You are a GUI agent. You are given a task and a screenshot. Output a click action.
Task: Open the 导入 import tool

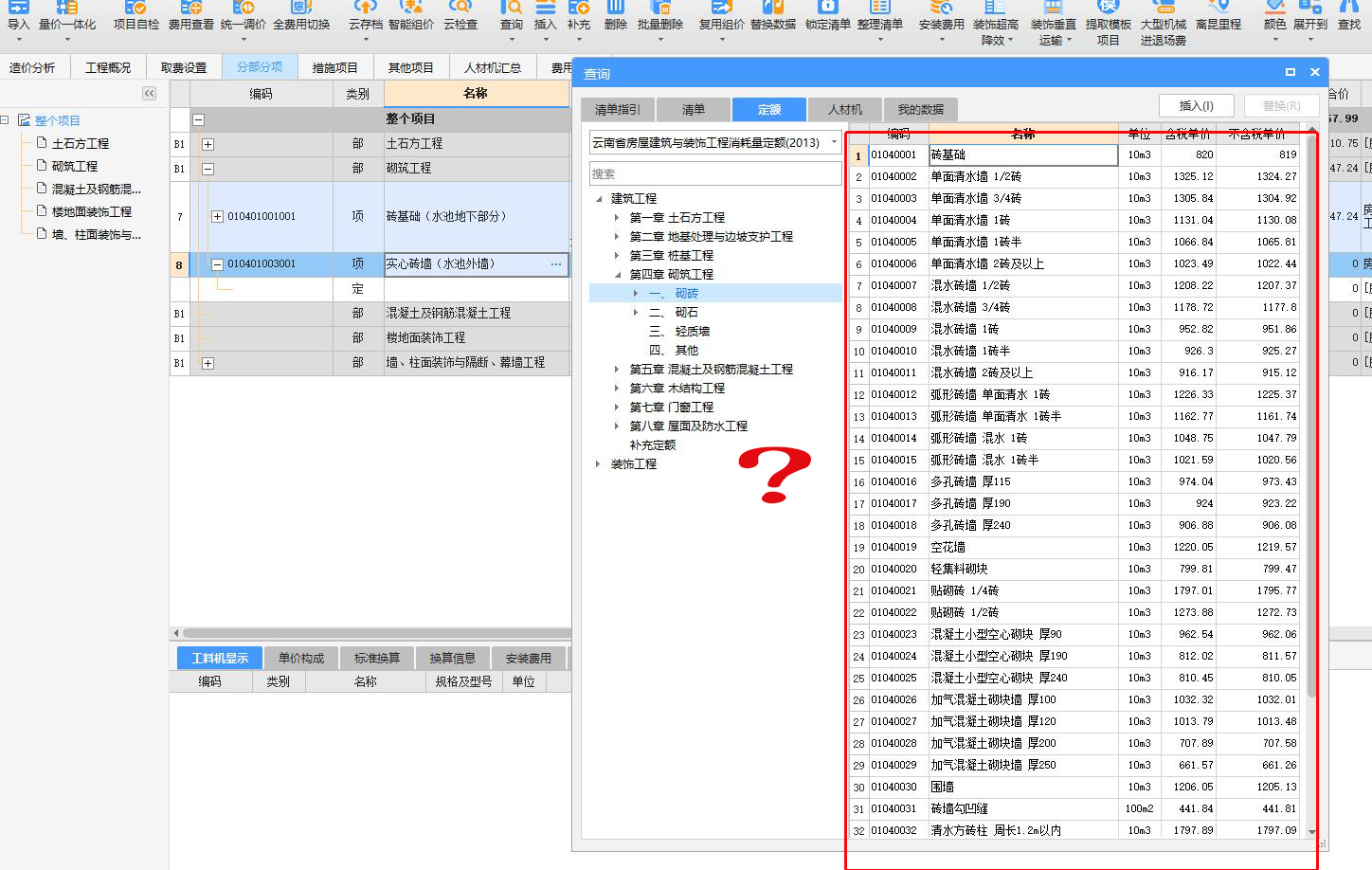pos(18,16)
